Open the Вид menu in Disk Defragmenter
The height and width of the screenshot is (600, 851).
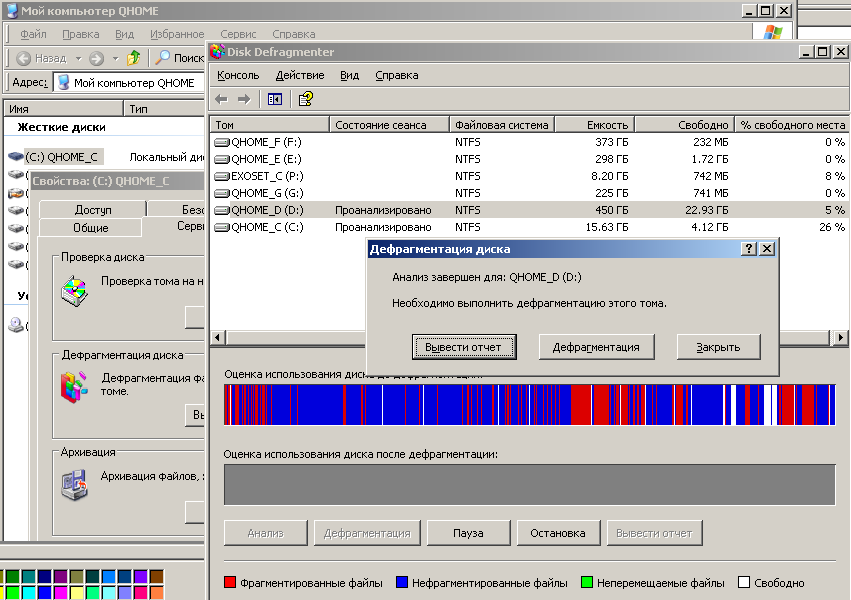[350, 75]
